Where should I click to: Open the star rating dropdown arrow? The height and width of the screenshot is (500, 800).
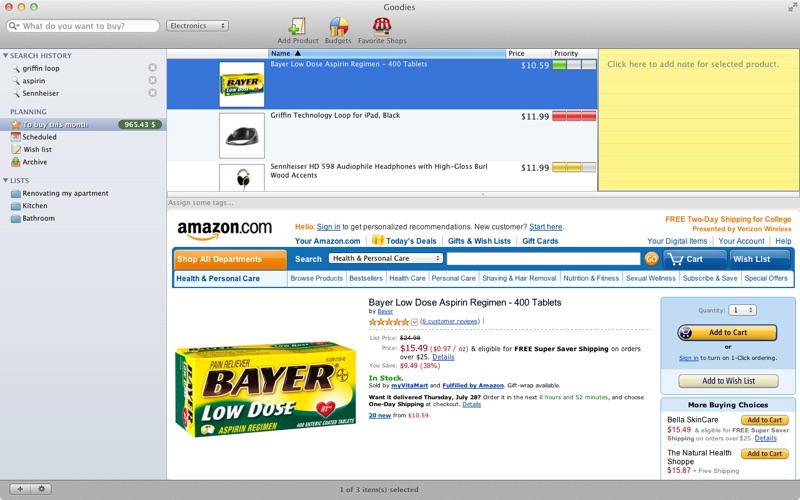pos(414,322)
